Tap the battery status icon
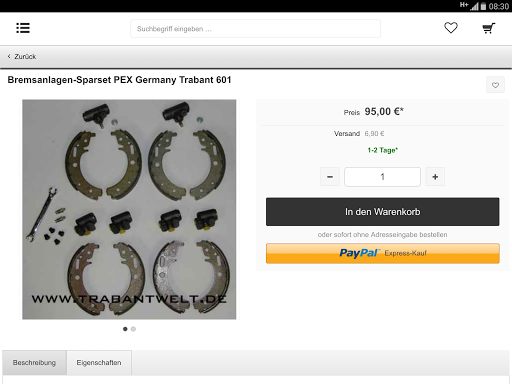The image size is (512, 384). 483,6
